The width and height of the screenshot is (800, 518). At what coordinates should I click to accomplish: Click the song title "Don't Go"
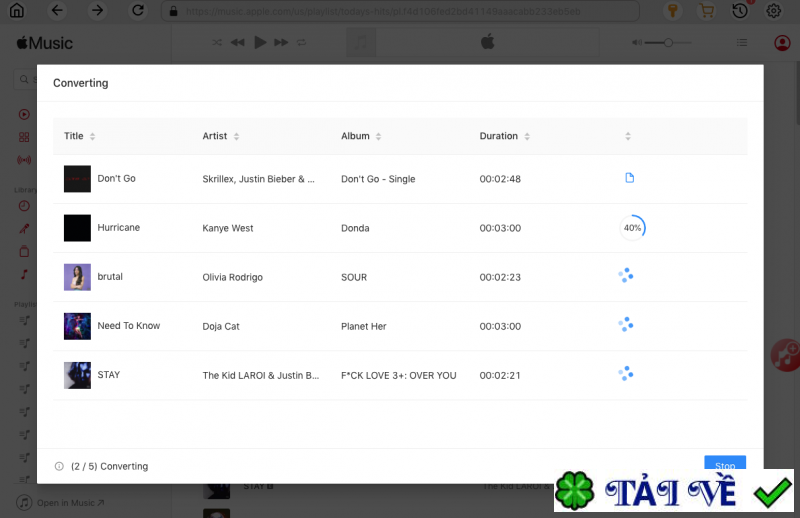[116, 179]
